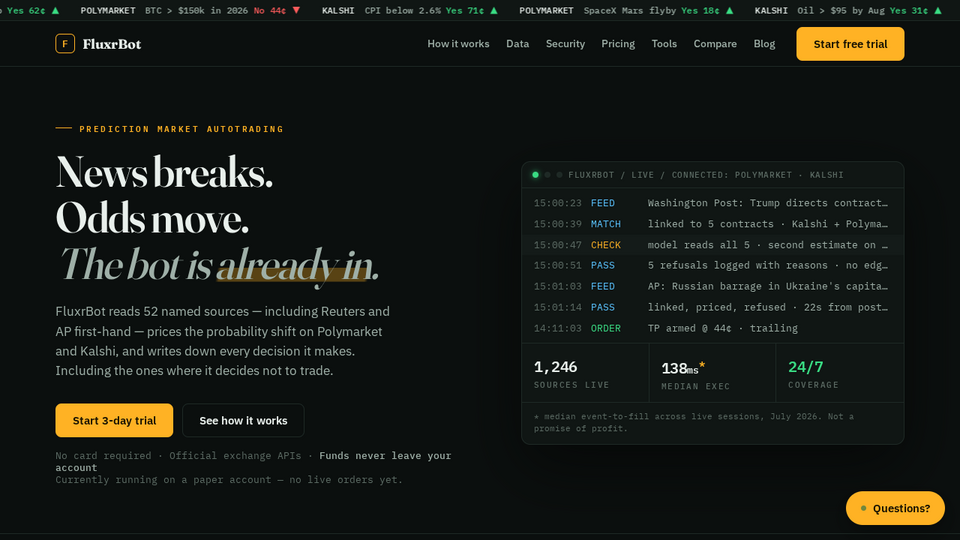The height and width of the screenshot is (540, 960).
Task: Select ticker item BTC > $150k in 2026
Action: [x=197, y=10]
